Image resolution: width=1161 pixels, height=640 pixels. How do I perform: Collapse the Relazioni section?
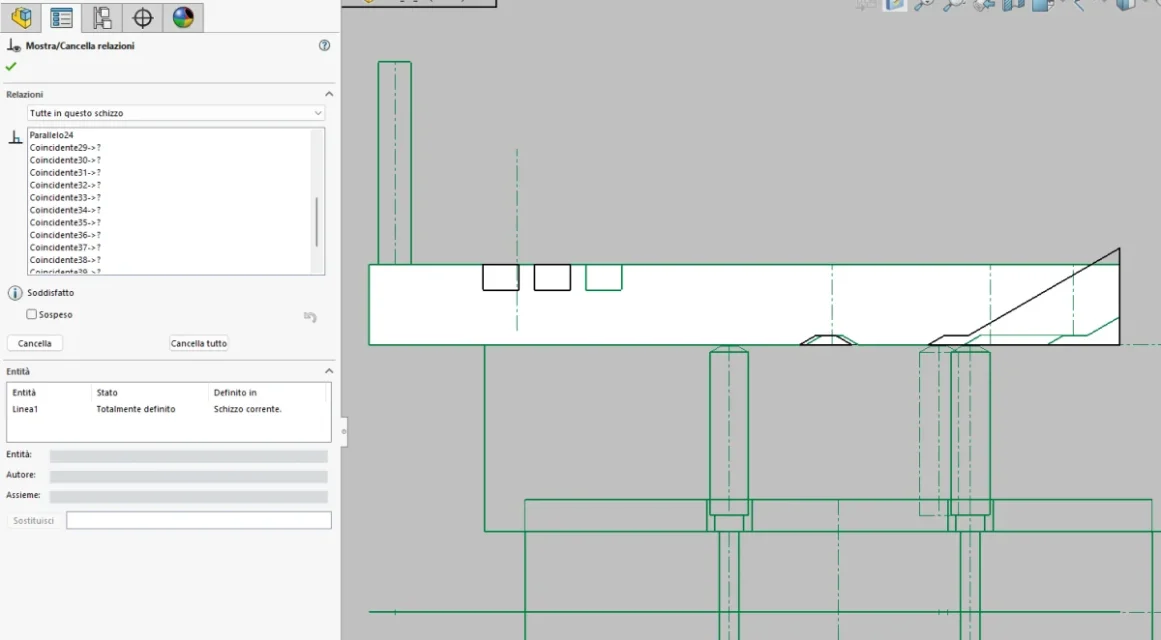(329, 94)
